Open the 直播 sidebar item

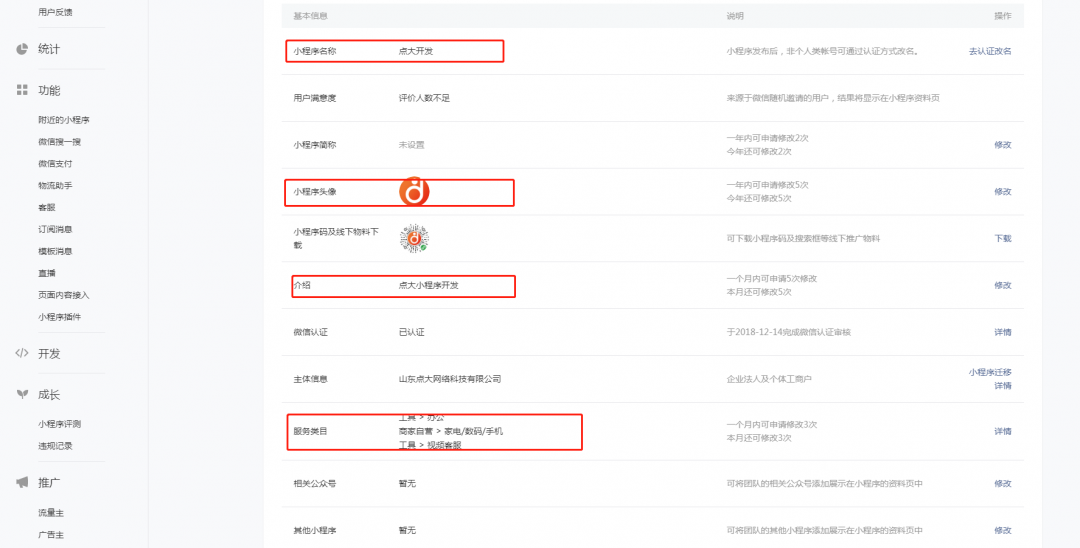47,273
